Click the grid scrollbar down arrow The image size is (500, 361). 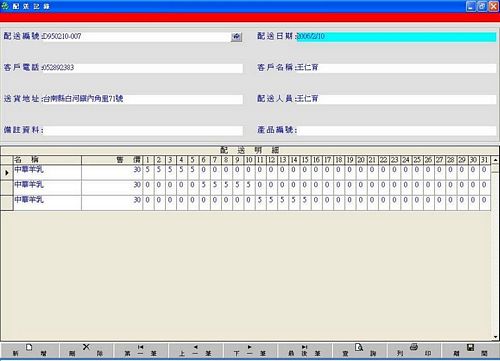495,337
